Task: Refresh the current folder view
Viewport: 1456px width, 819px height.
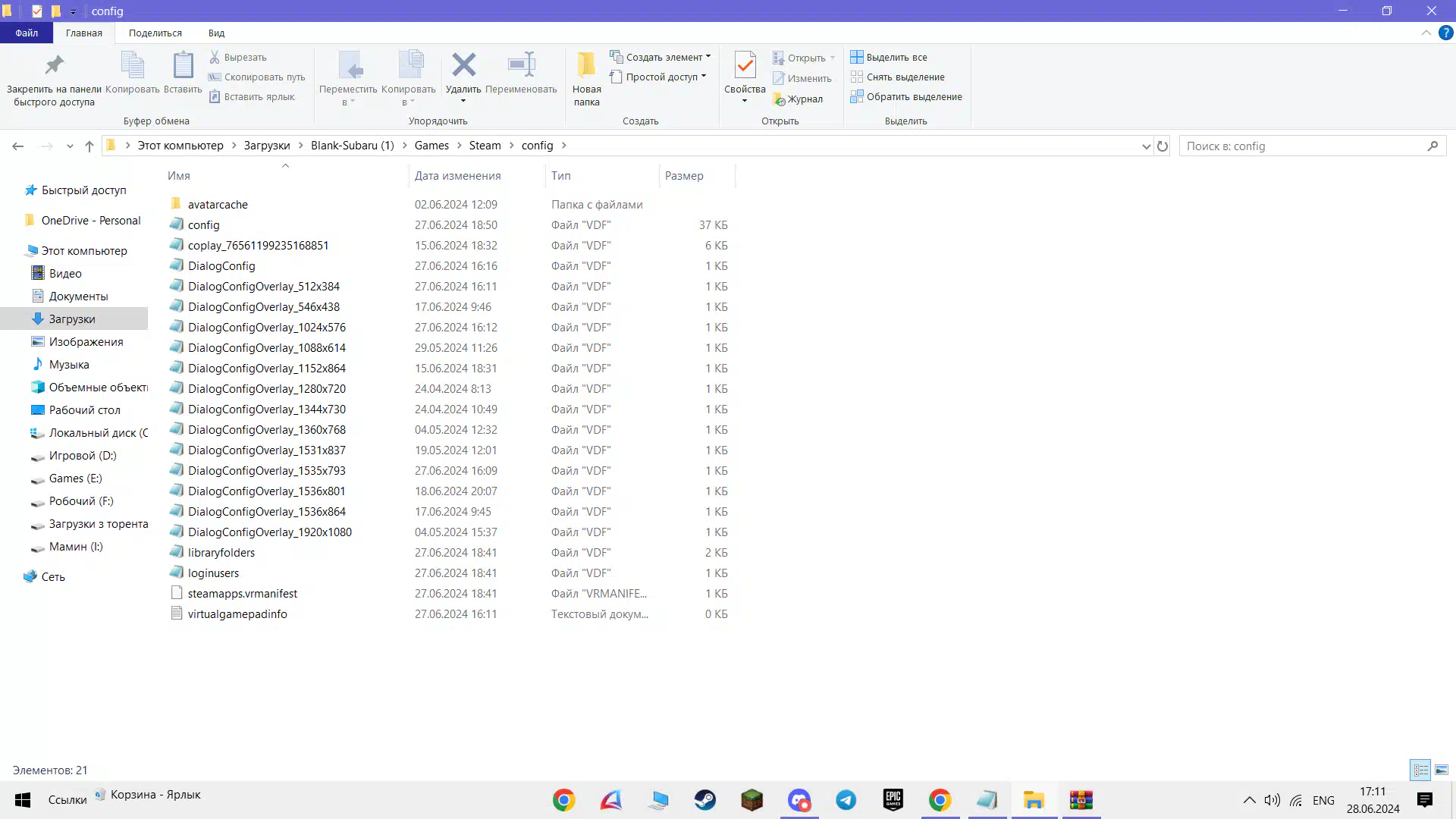Action: 1163,146
